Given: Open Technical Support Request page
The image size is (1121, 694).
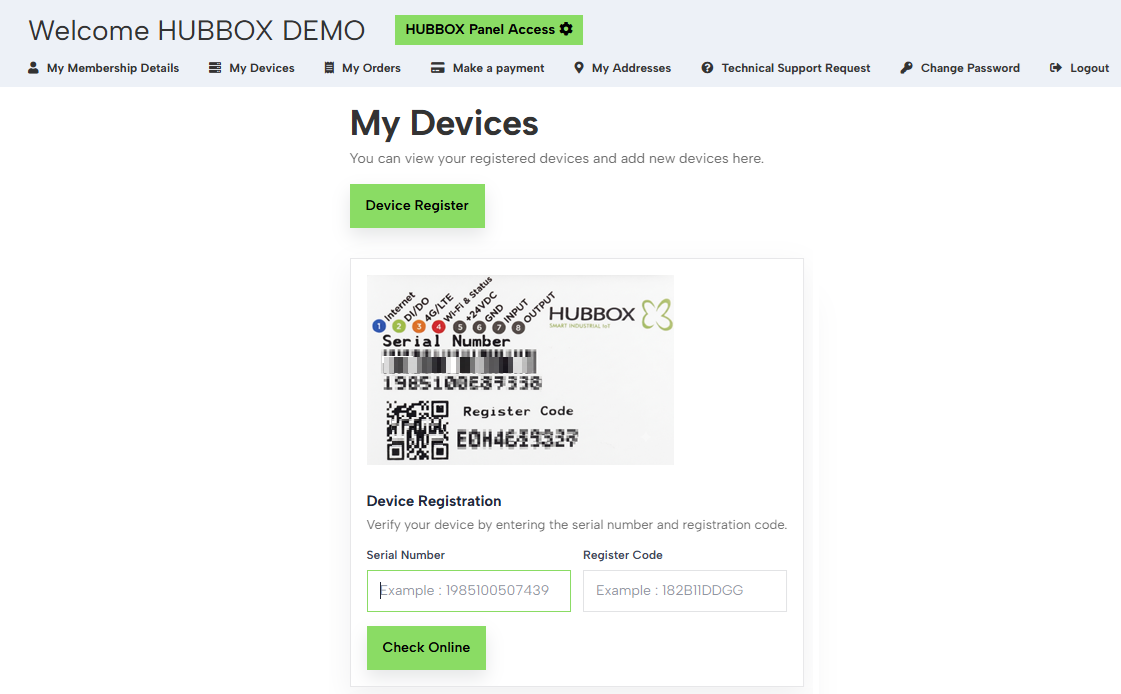Looking at the screenshot, I should (x=786, y=68).
